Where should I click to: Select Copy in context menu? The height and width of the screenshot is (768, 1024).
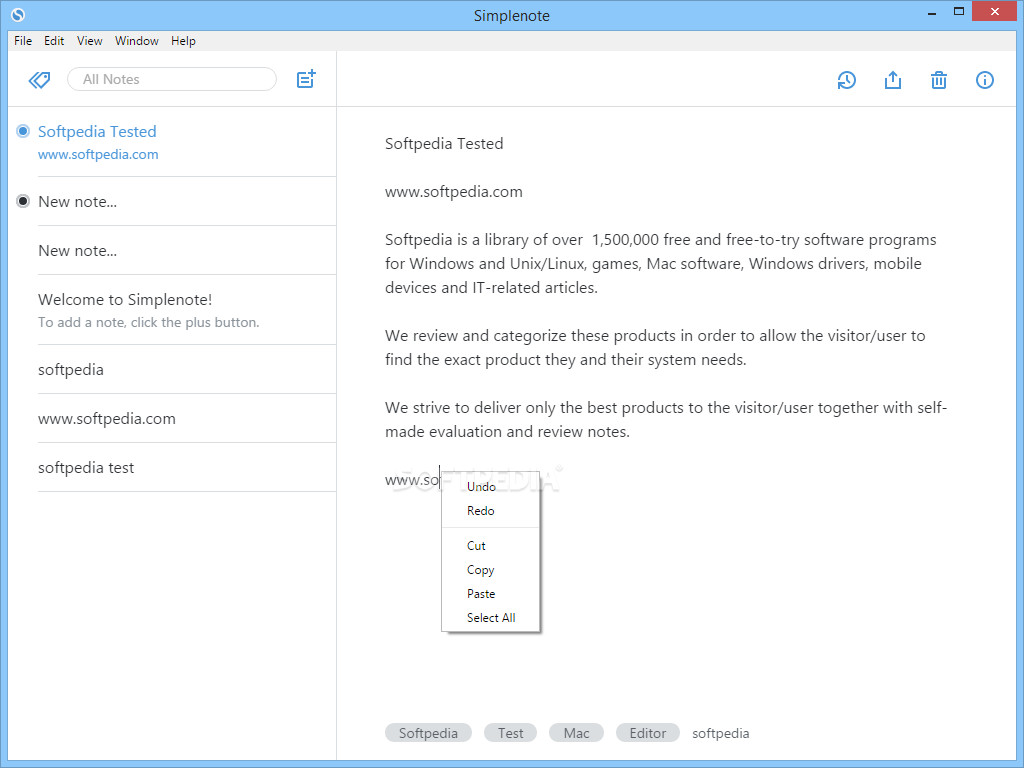(x=491, y=569)
